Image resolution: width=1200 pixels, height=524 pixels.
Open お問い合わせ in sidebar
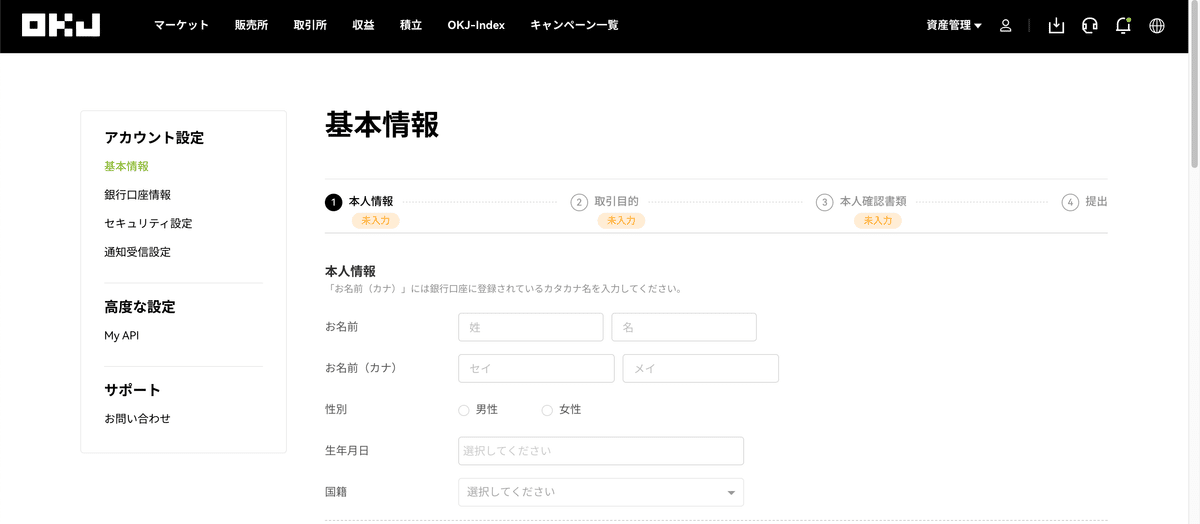click(x=137, y=419)
